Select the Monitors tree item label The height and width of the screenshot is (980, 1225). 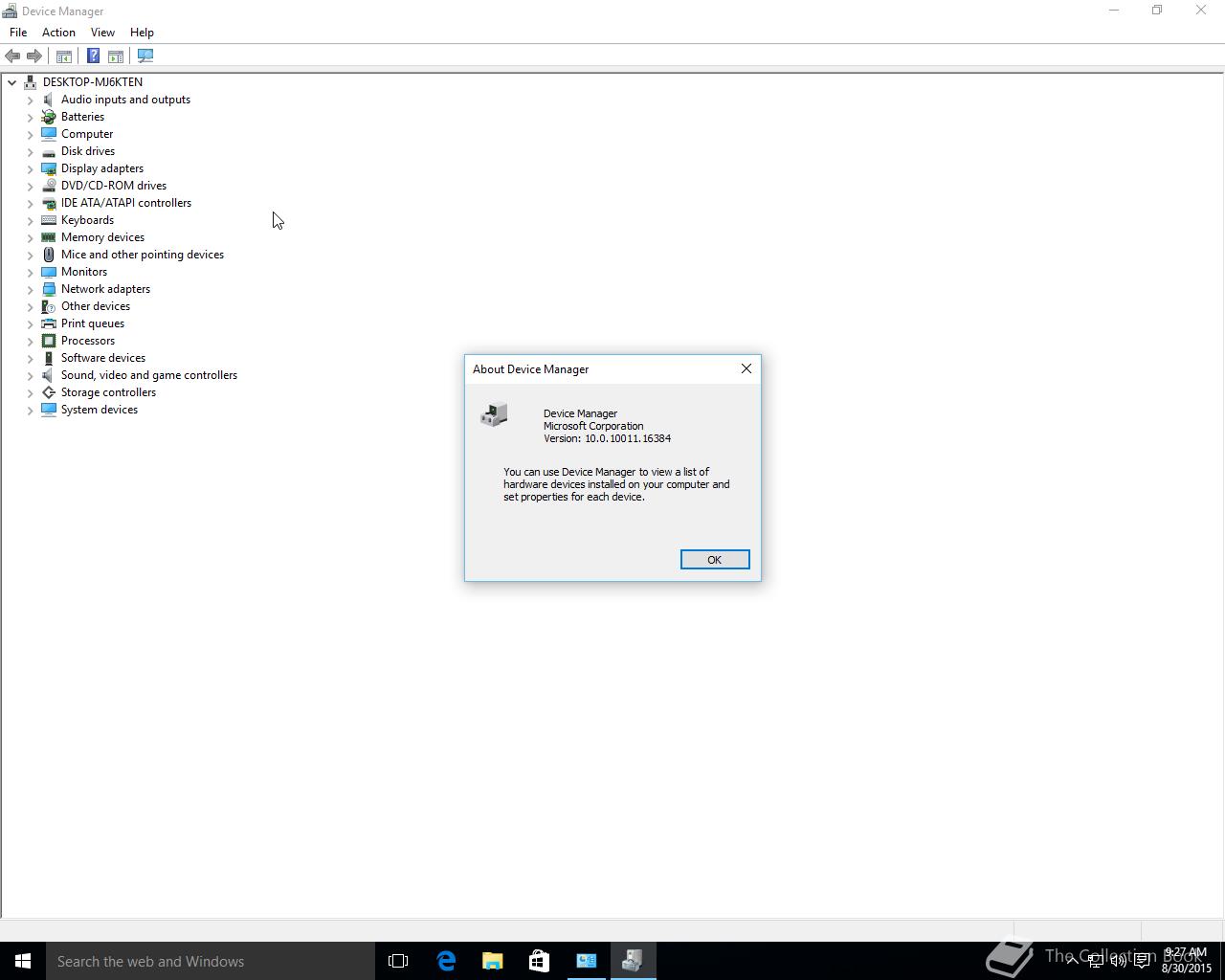coord(84,272)
